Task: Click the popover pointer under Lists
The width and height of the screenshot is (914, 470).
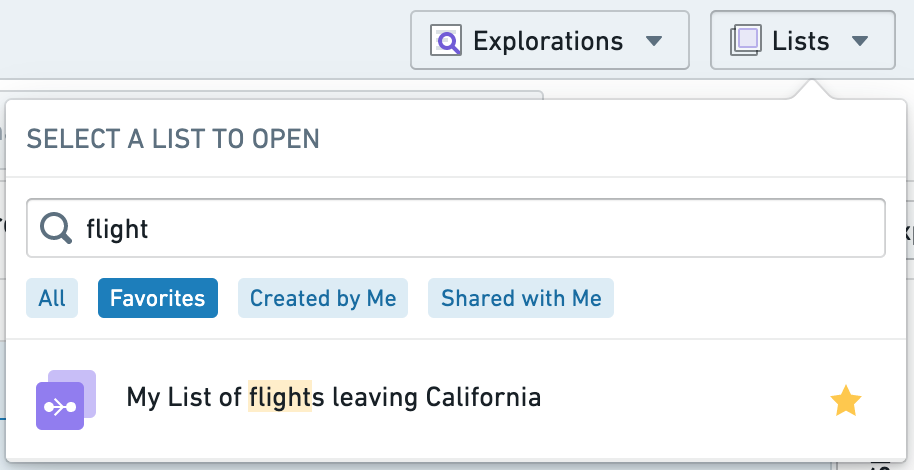Action: click(x=813, y=90)
